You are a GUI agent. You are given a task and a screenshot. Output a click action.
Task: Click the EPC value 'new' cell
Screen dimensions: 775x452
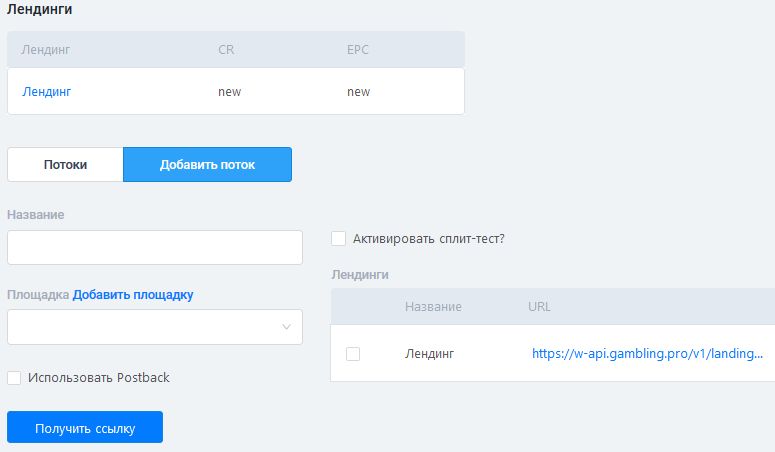pyautogui.click(x=358, y=92)
